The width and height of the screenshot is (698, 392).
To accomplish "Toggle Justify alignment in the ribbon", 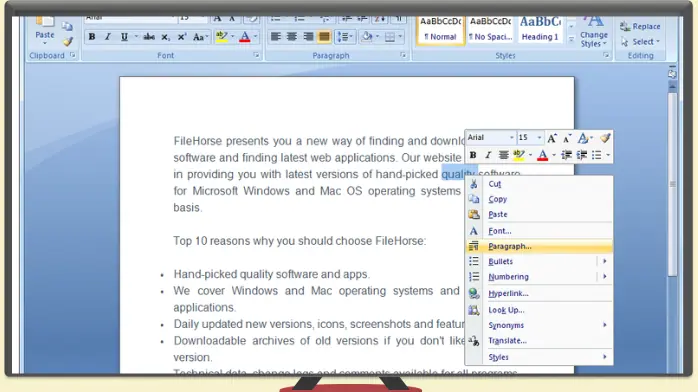I will click(324, 36).
